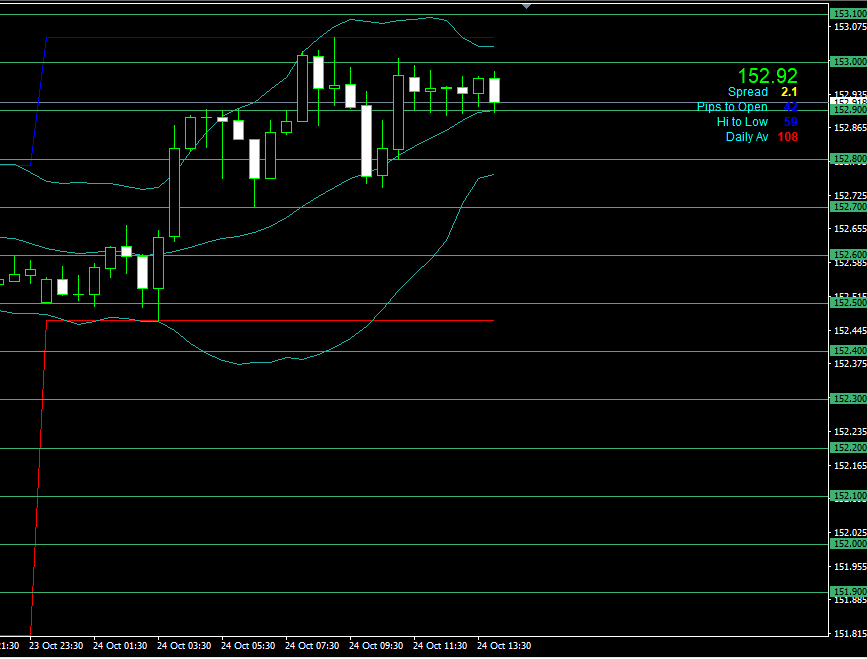This screenshot has width=867, height=659.
Task: Select the Pips to Open label
Action: (x=732, y=107)
